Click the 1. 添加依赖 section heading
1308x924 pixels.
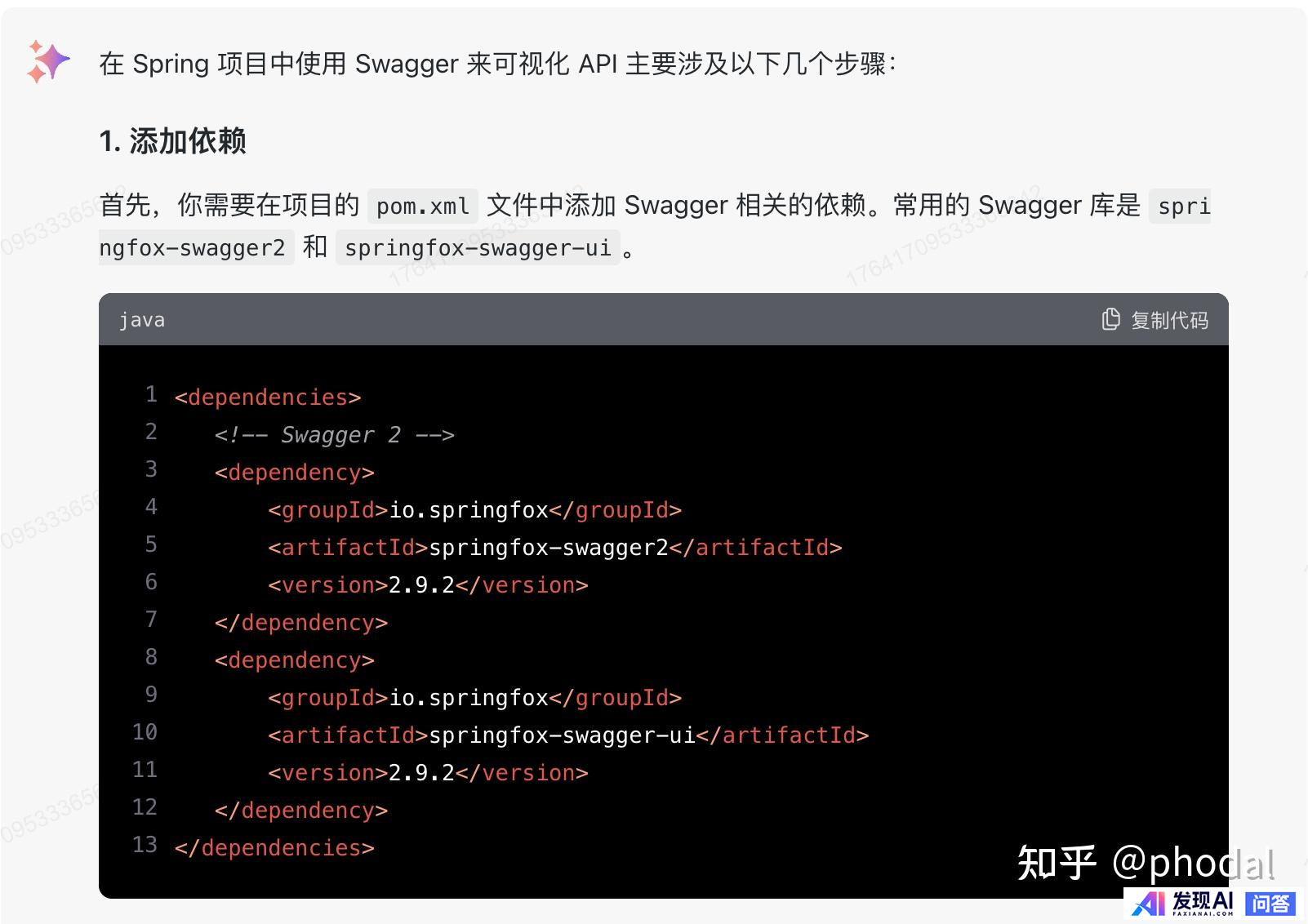pyautogui.click(x=172, y=141)
